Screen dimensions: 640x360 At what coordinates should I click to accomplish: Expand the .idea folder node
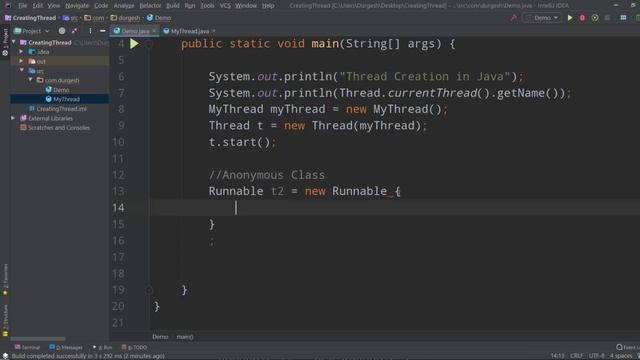21,52
